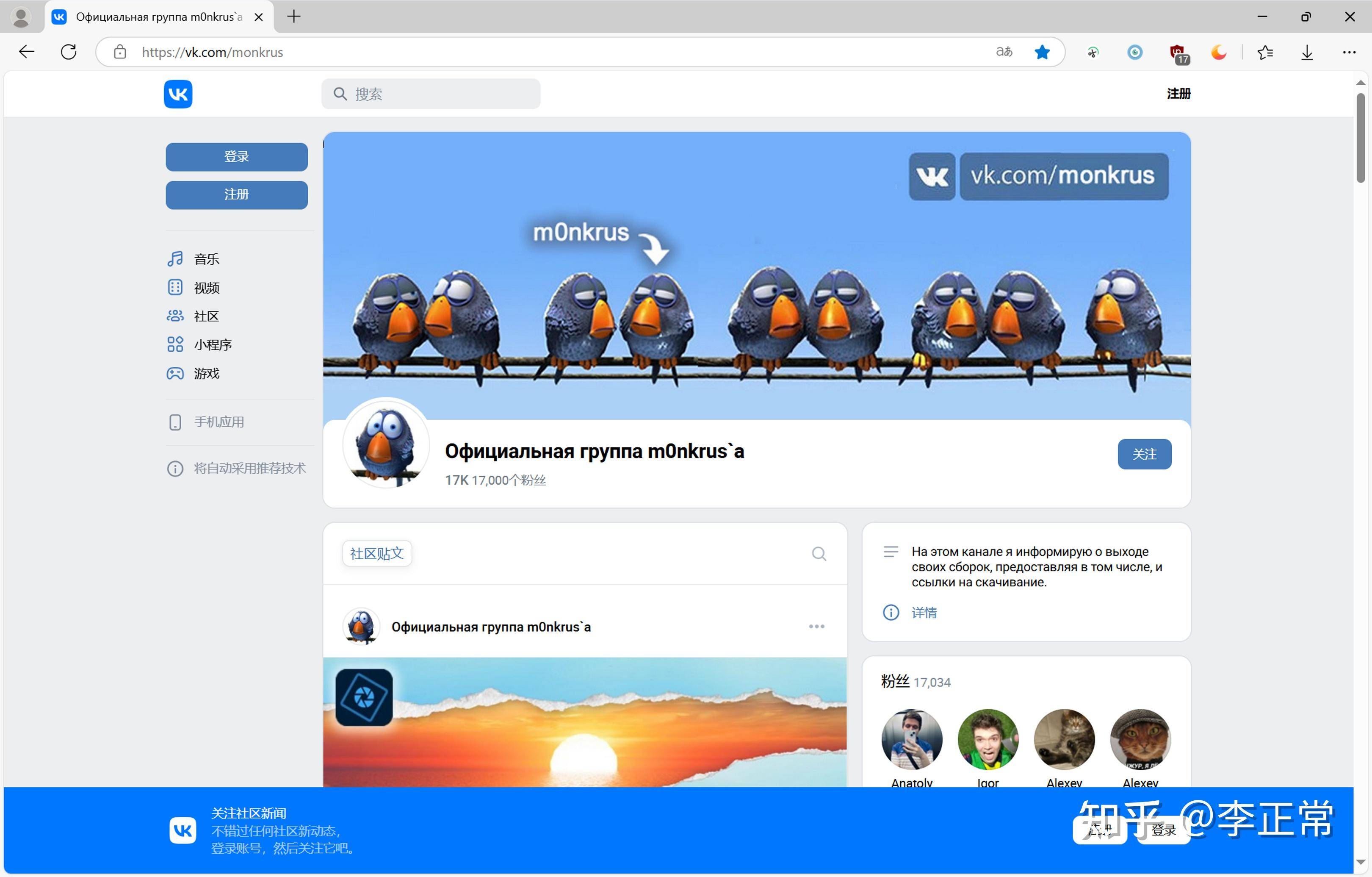Screen dimensions: 1372x877
Task: Click the info icon next to 详情
Action: pyautogui.click(x=891, y=613)
